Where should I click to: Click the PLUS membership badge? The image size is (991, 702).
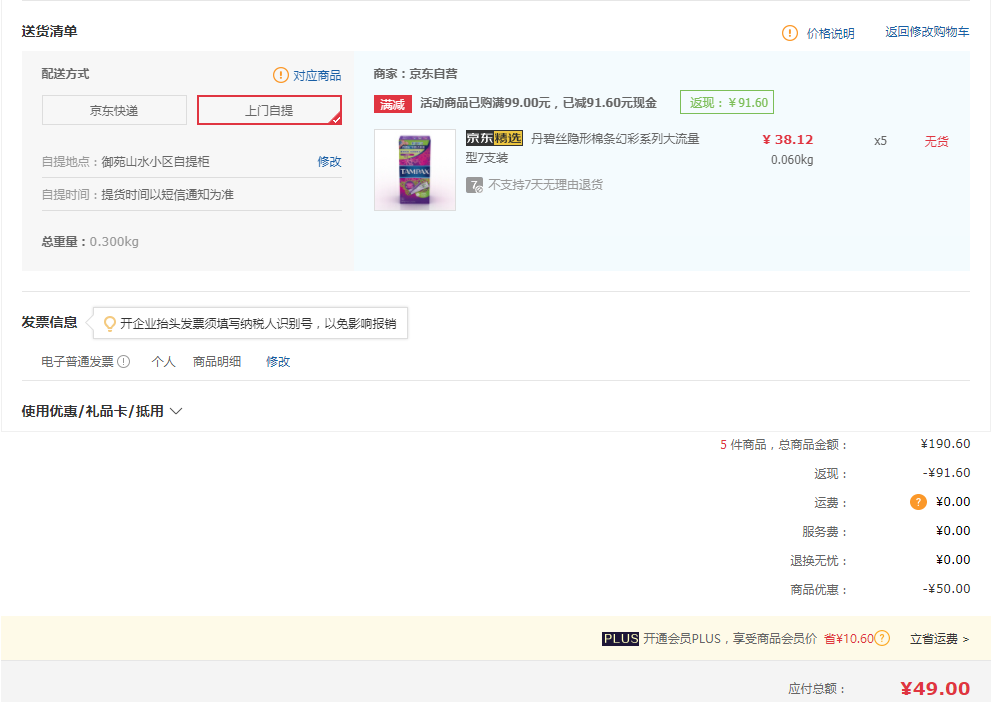pos(620,639)
